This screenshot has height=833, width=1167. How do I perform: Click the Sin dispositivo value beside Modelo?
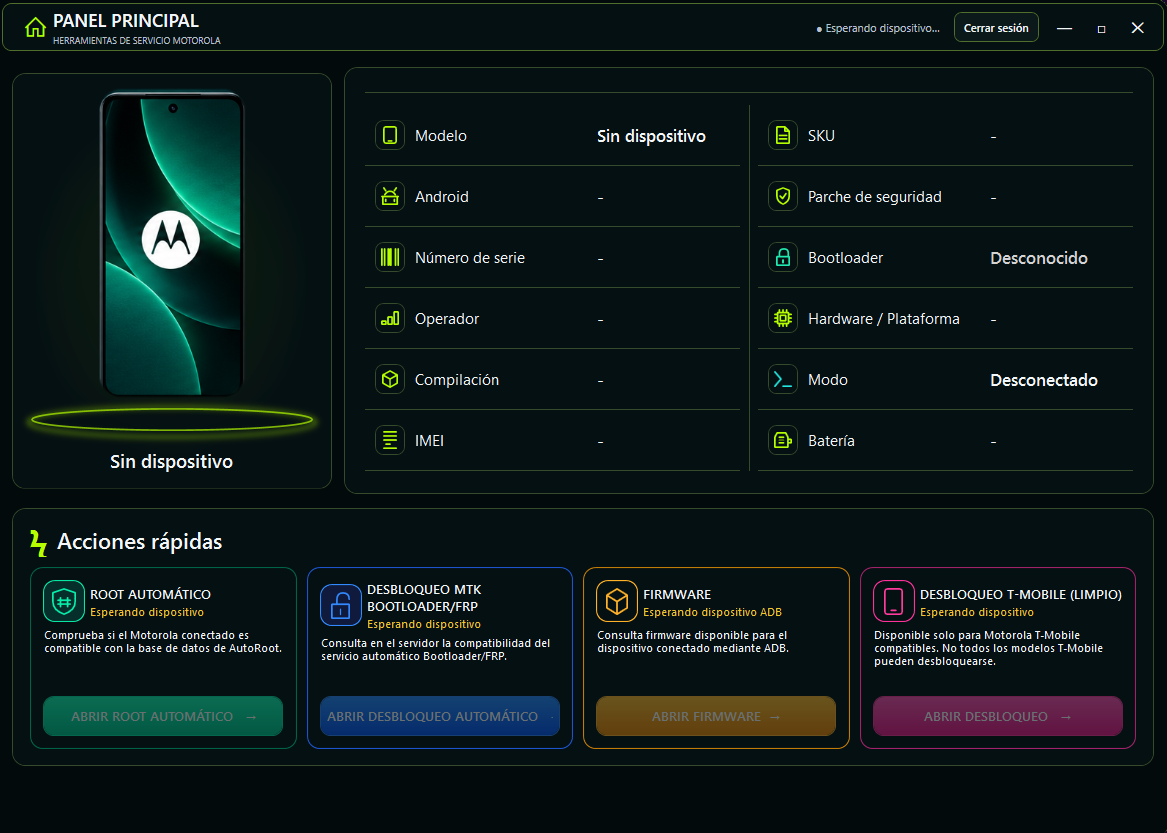tap(651, 136)
